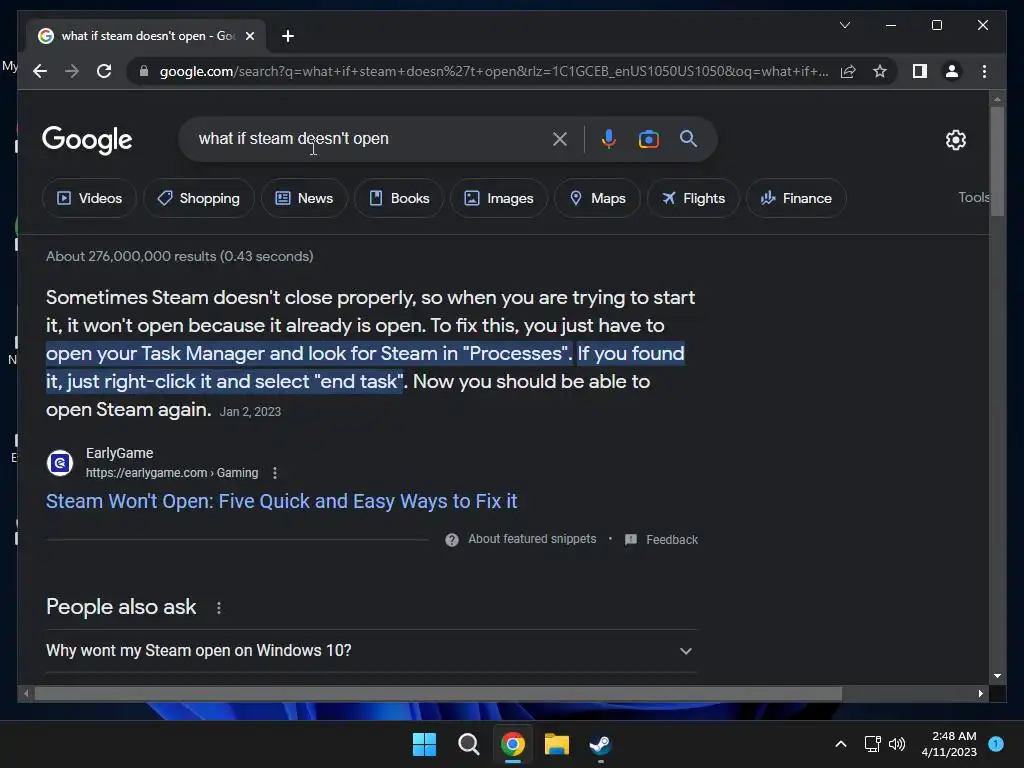This screenshot has height=768, width=1024.
Task: Bookmark this page with the star icon
Action: coord(880,71)
